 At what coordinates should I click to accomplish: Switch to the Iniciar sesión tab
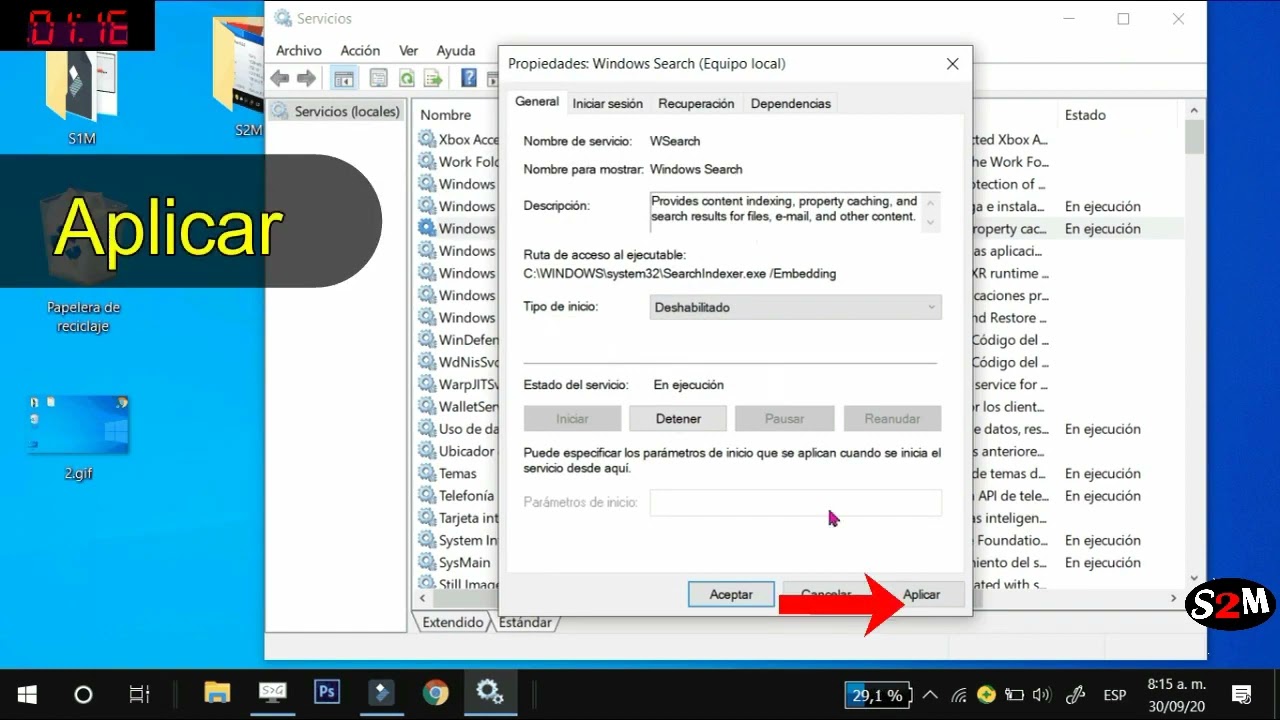click(608, 103)
